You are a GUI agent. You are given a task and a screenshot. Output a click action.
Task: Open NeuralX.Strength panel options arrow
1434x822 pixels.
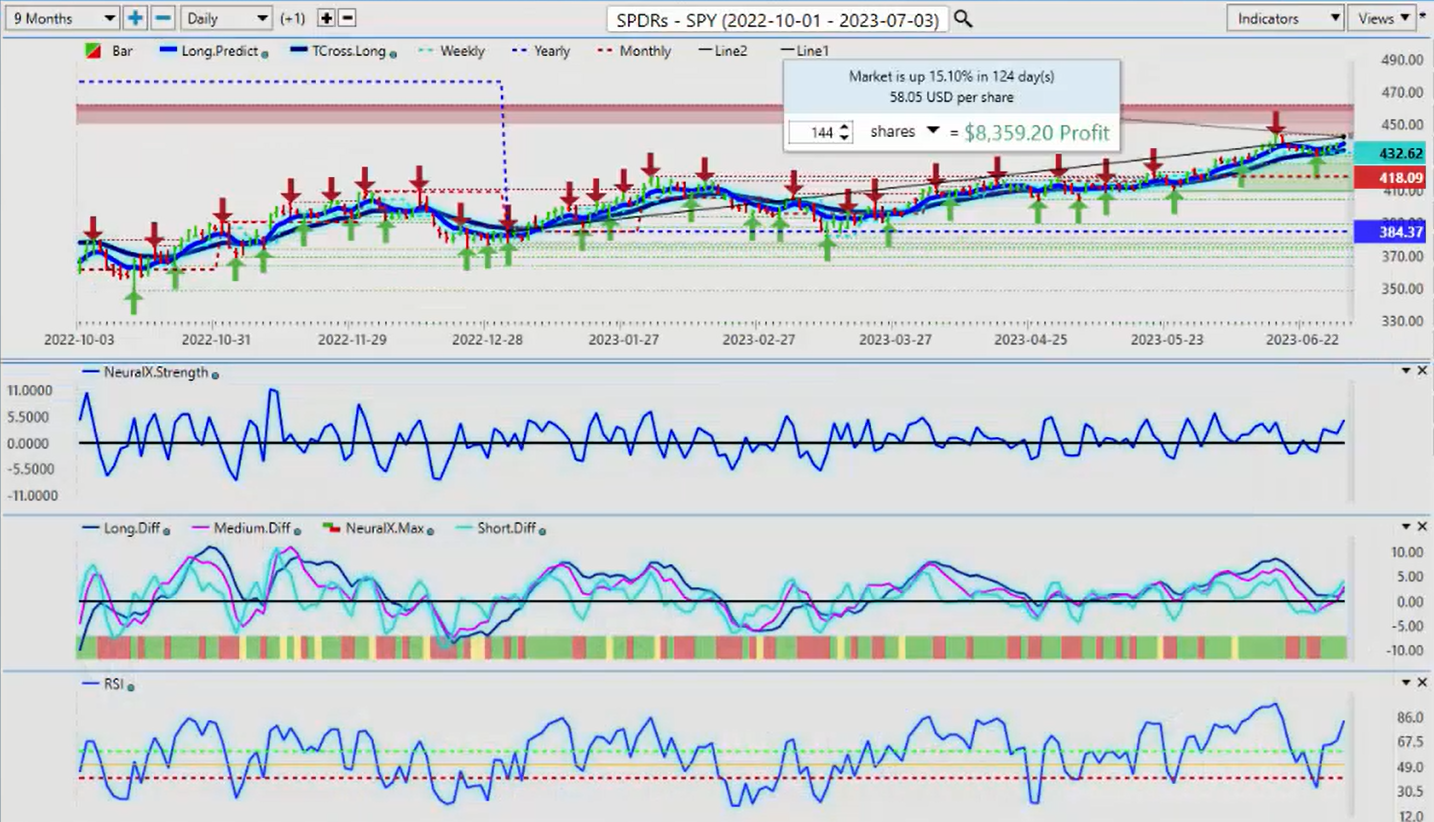[x=1405, y=371]
